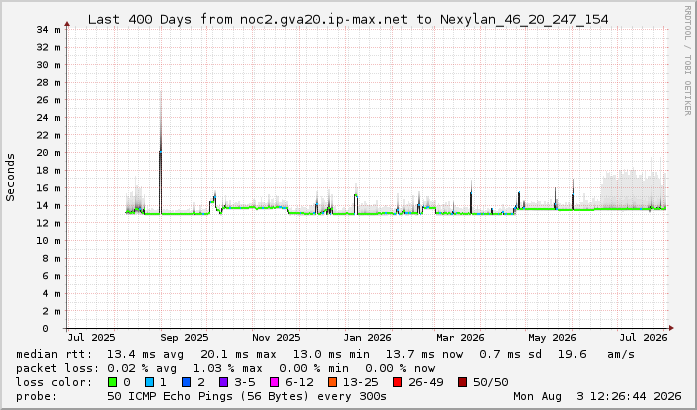This screenshot has width=697, height=410.
Task: Click the probe description '50 ICMP Echo Pings'
Action: point(170,396)
